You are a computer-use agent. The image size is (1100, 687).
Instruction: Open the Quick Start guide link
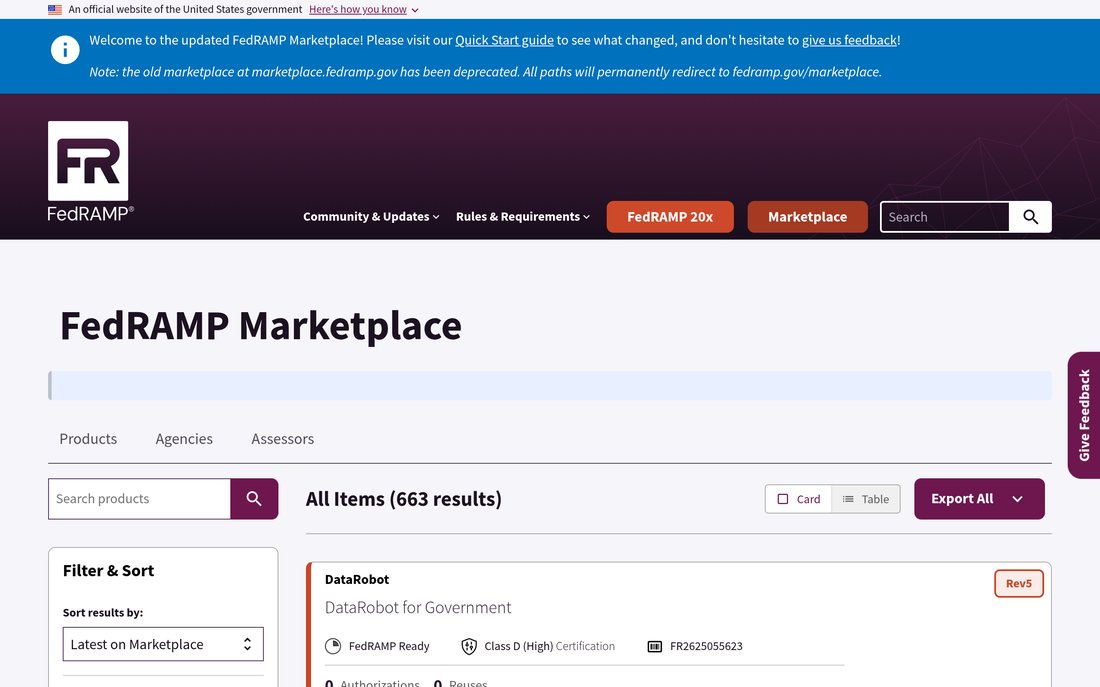pos(504,40)
